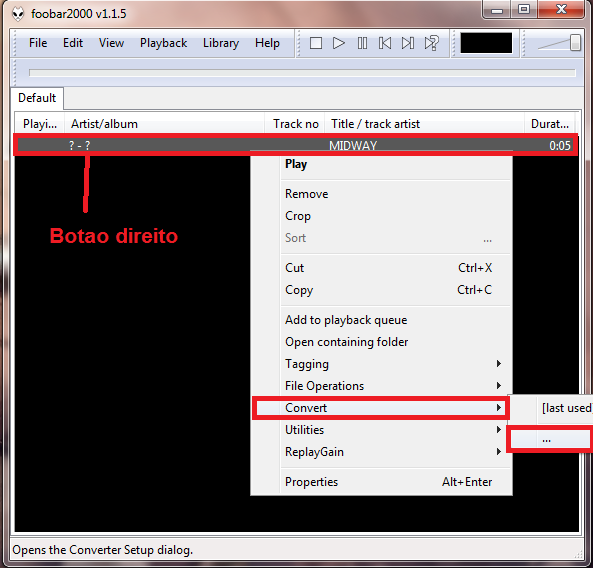The width and height of the screenshot is (593, 568).
Task: Click the volume slider handle
Action: point(575,42)
